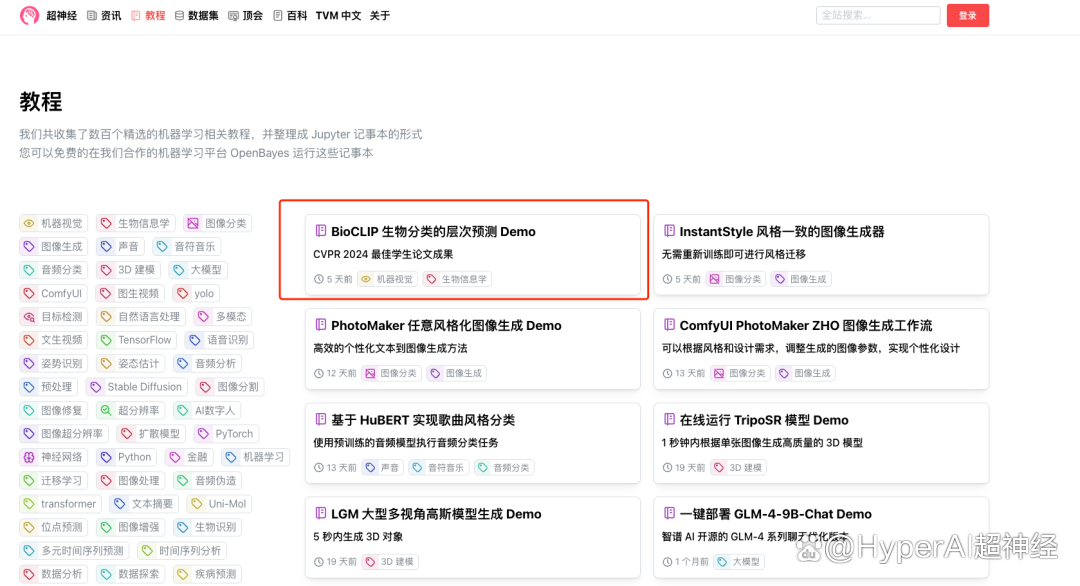This screenshot has height=586, width=1080.
Task: Pick the TensorFlow tag filter
Action: 136,340
